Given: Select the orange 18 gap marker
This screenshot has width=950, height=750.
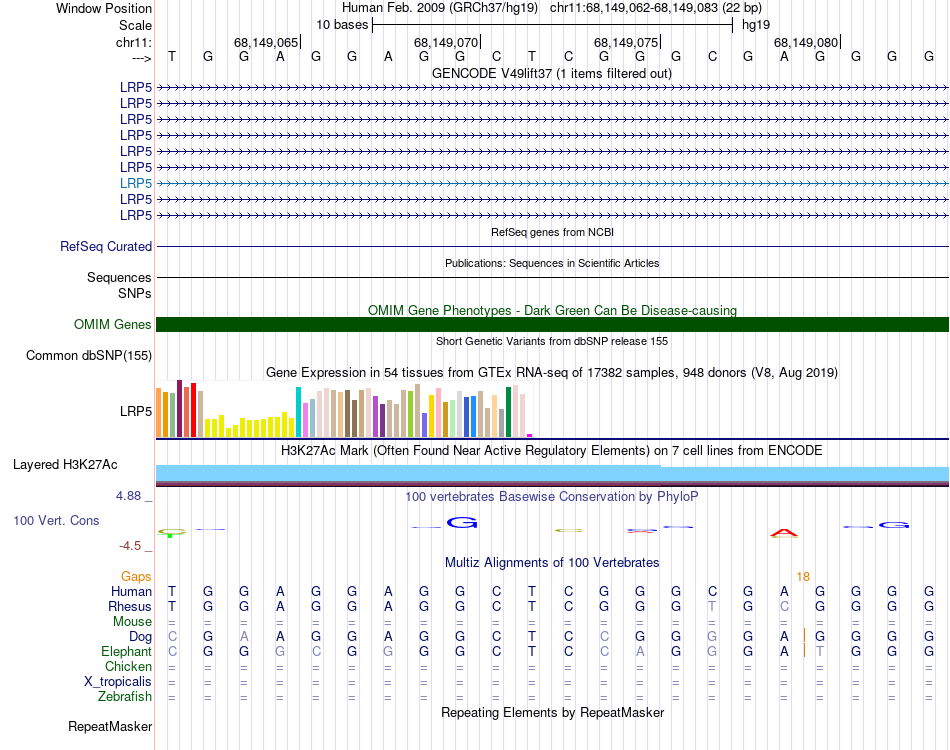Looking at the screenshot, I should pos(803,576).
